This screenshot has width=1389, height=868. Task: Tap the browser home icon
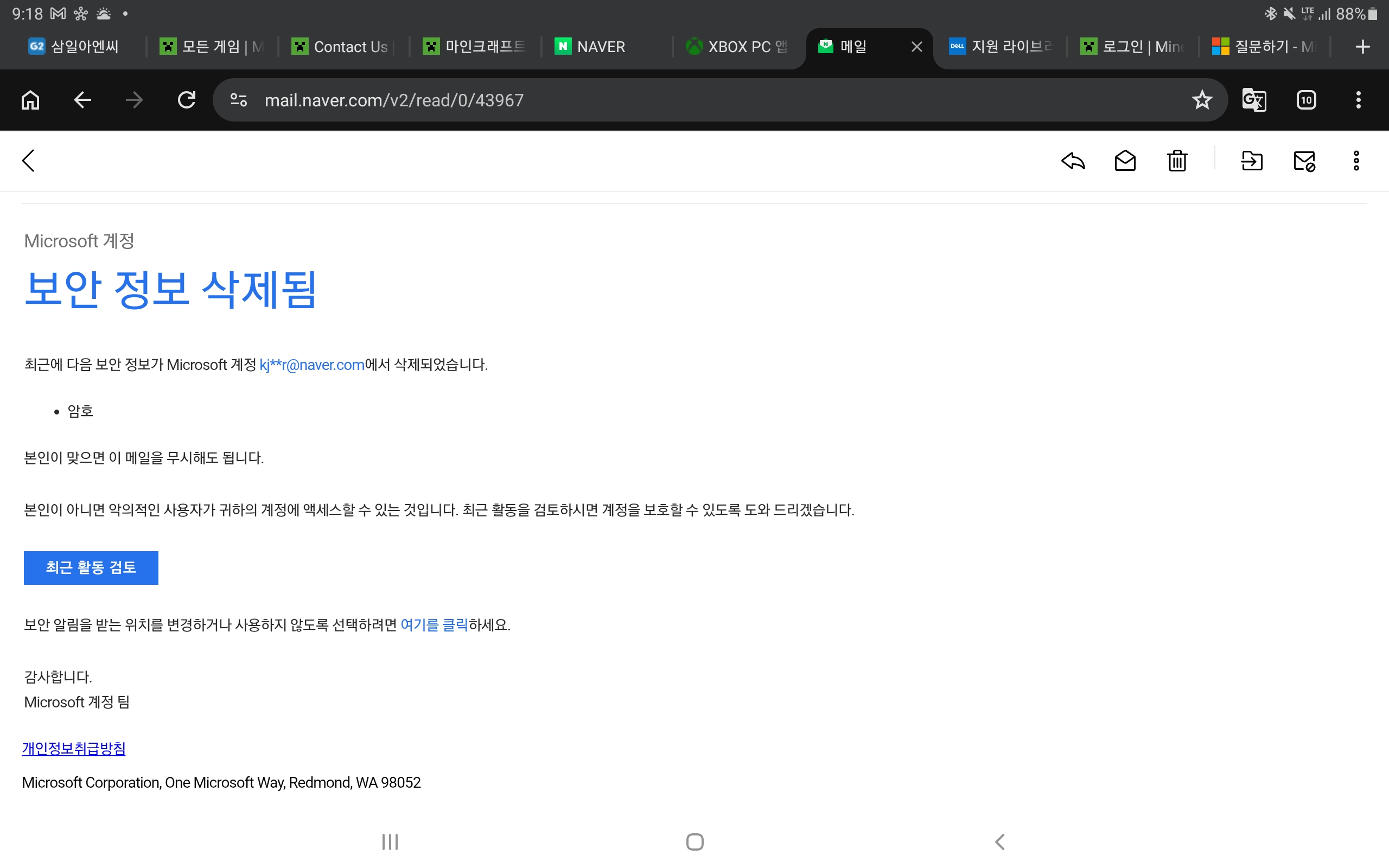(x=30, y=100)
